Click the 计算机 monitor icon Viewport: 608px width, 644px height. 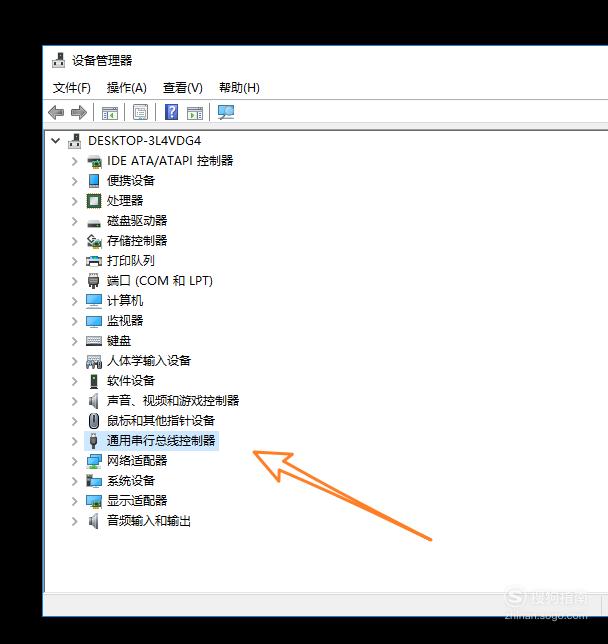coord(94,301)
